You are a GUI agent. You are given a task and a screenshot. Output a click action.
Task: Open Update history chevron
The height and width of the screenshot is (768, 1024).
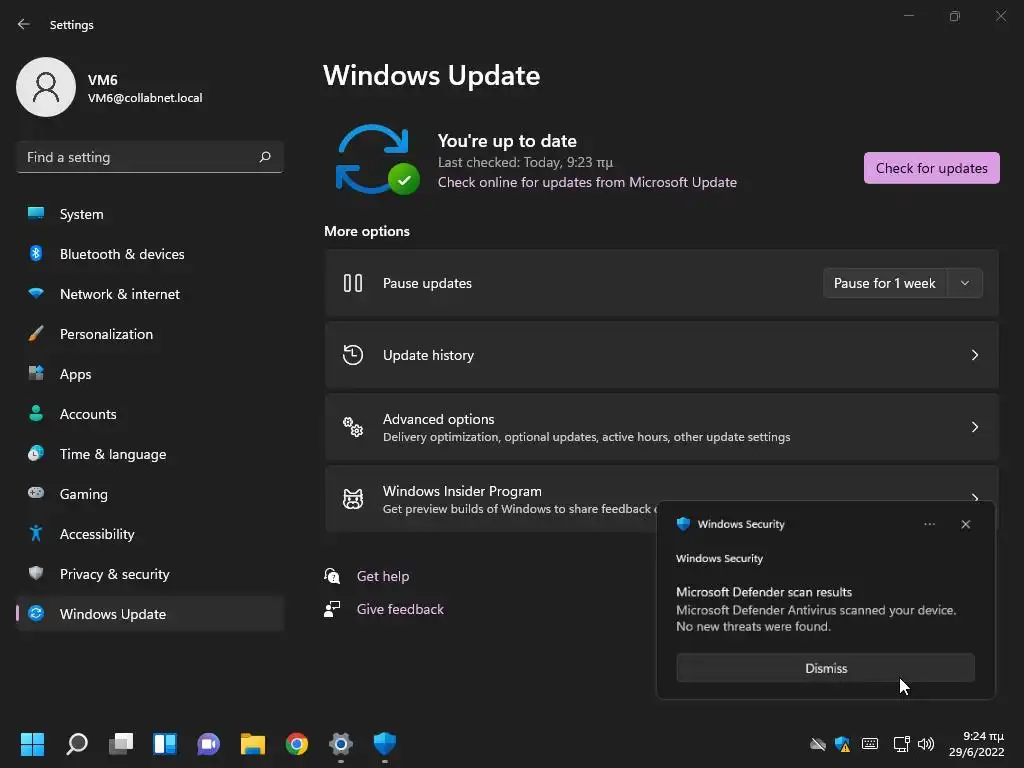(974, 355)
